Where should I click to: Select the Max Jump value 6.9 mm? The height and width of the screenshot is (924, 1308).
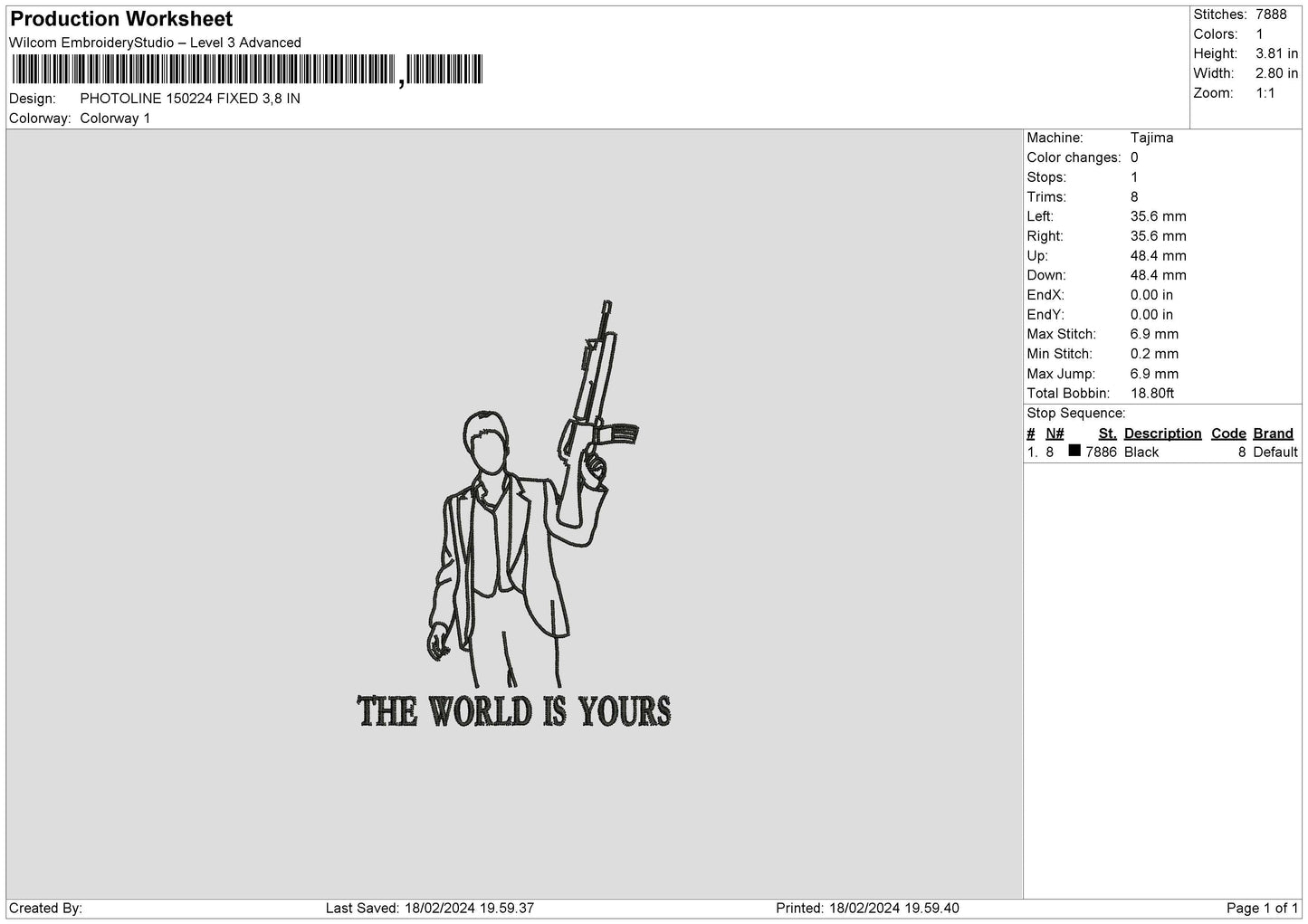point(1155,374)
